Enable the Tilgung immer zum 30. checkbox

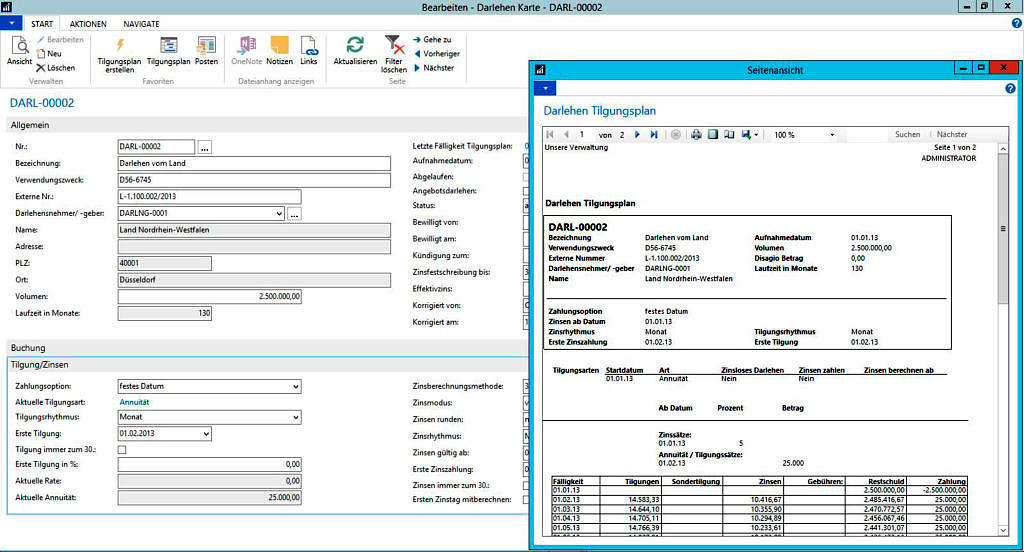click(123, 450)
